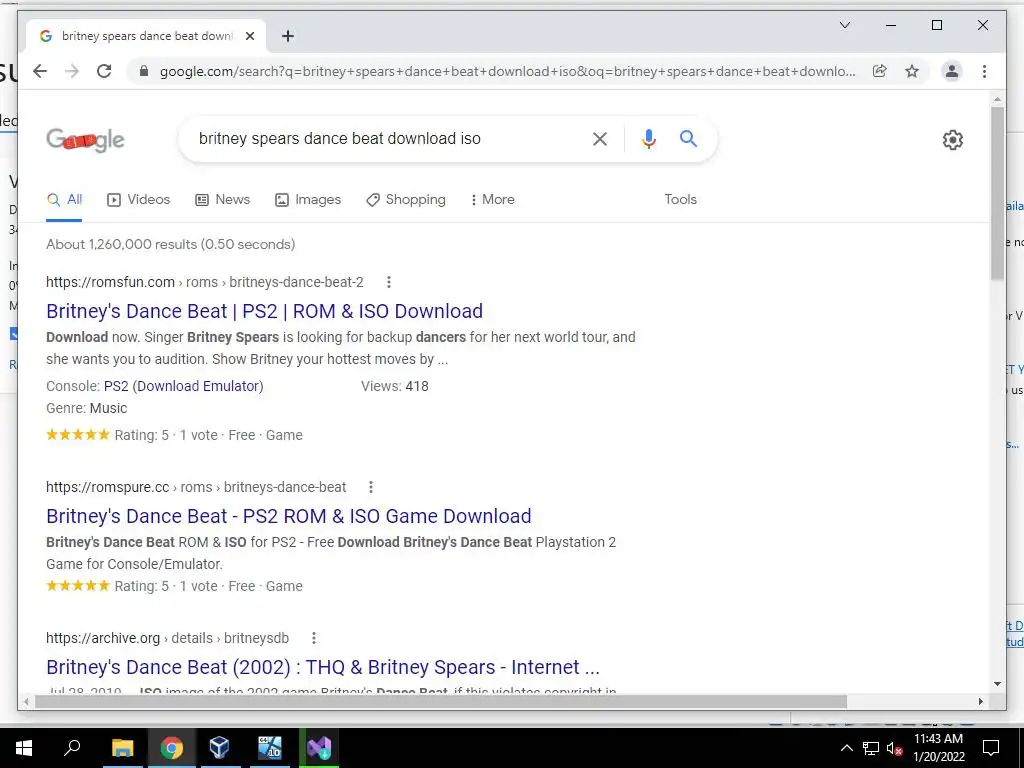Open the Windows Start menu
1024x768 pixels.
24,748
